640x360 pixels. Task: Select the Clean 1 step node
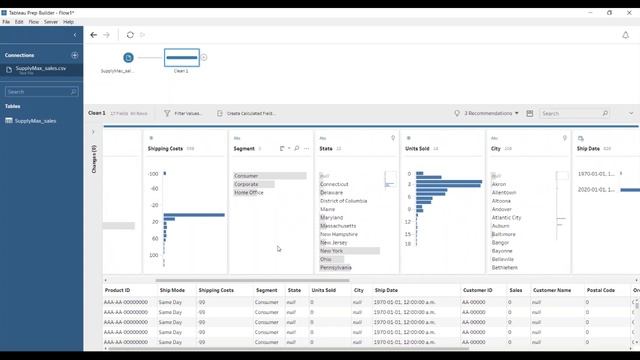[182, 58]
